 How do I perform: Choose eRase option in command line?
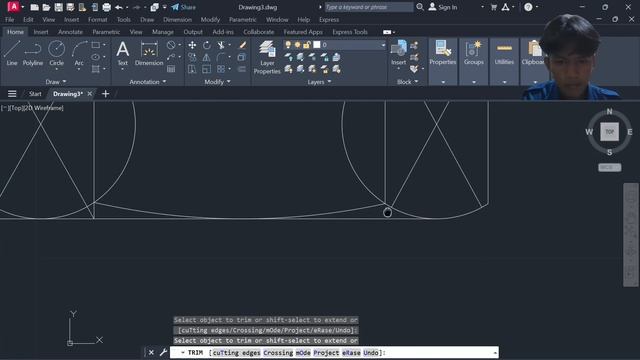click(x=351, y=353)
